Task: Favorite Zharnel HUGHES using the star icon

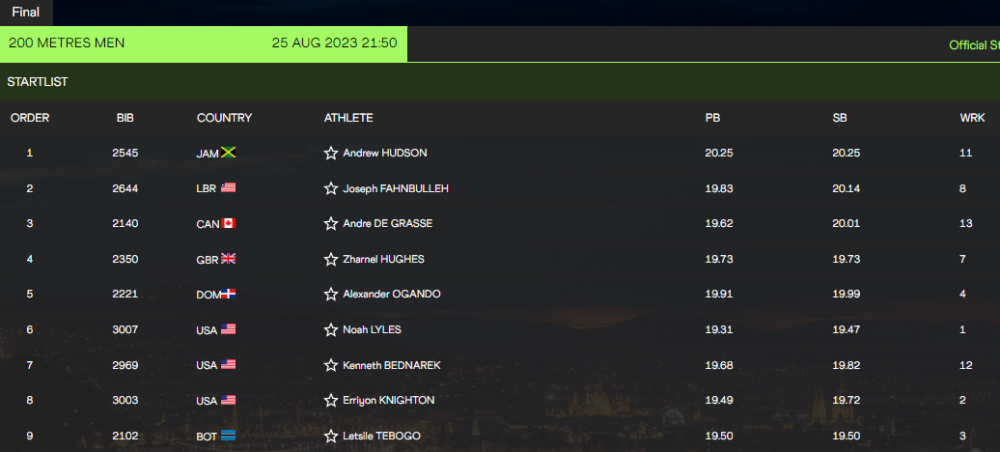Action: pos(331,260)
